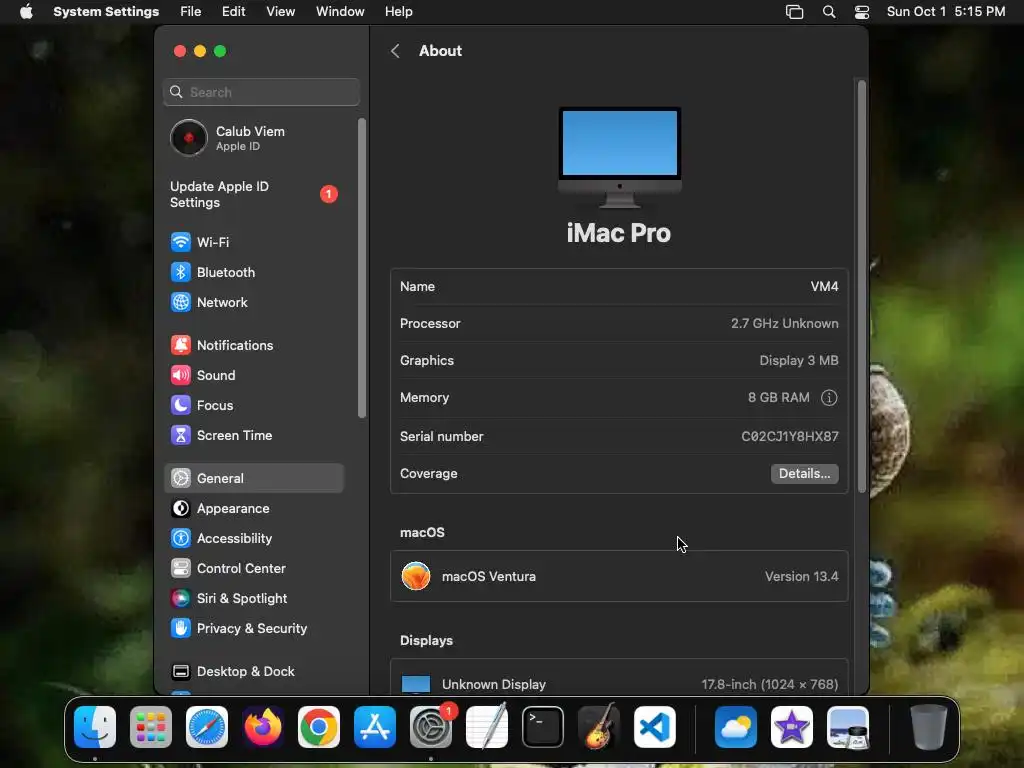Open TextEdit from the Dock

pyautogui.click(x=487, y=727)
